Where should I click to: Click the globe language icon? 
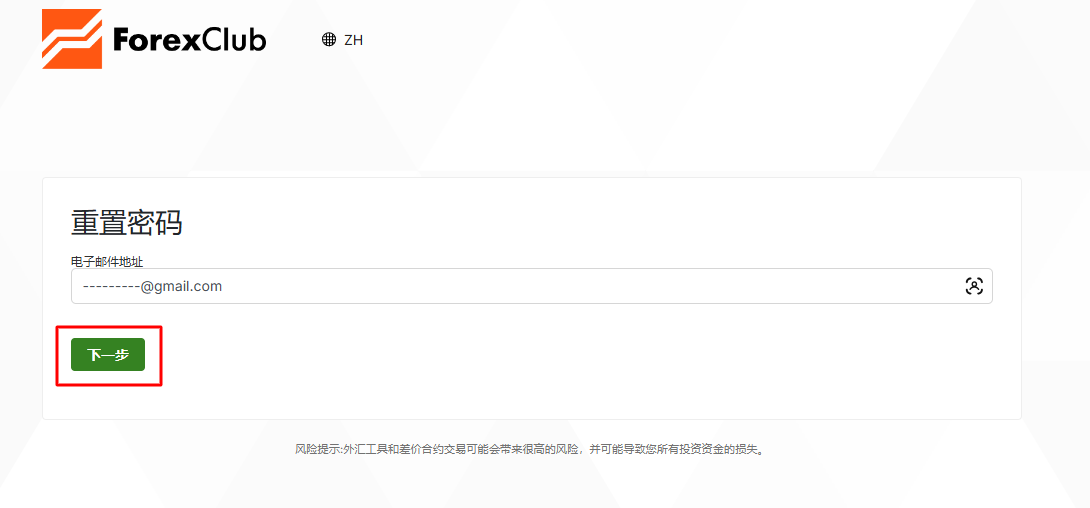[x=329, y=40]
